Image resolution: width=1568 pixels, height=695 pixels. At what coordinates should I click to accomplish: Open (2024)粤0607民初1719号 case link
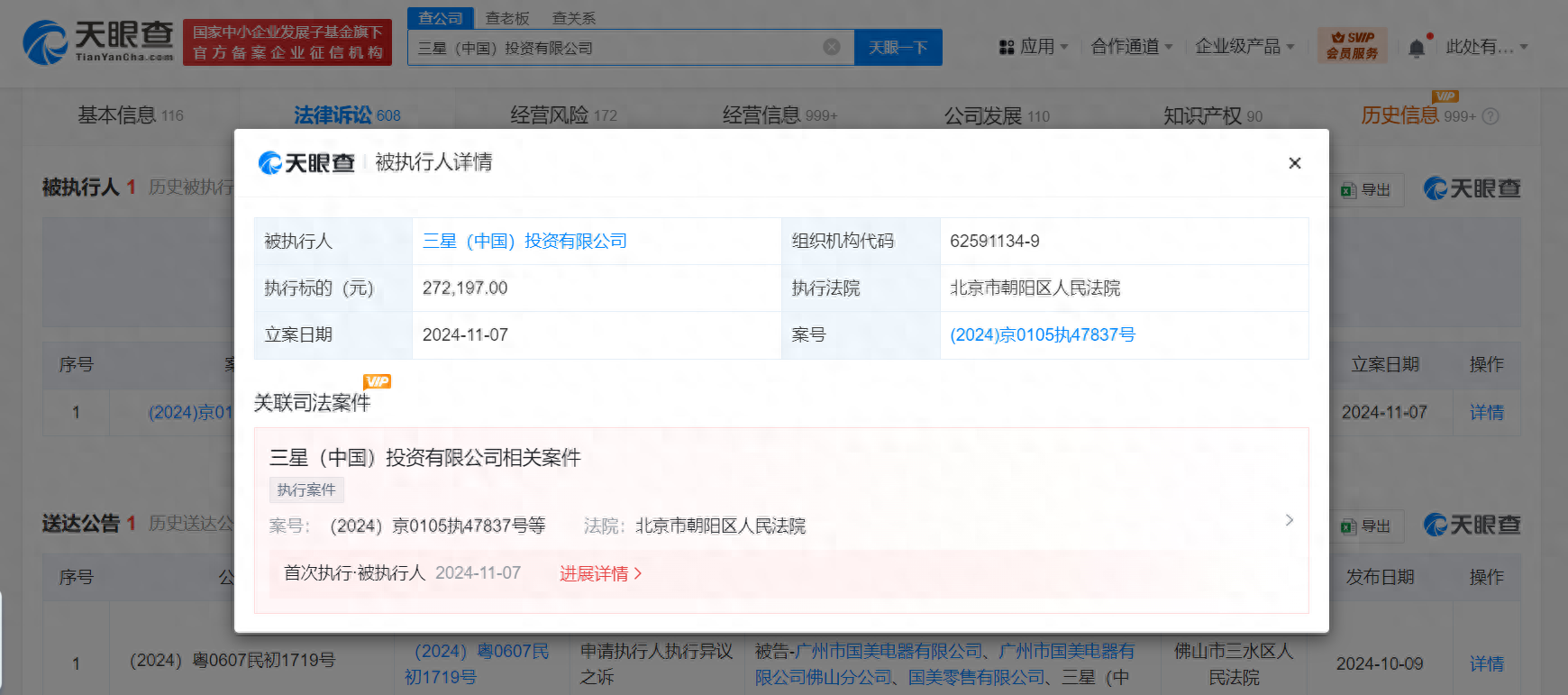point(477,663)
